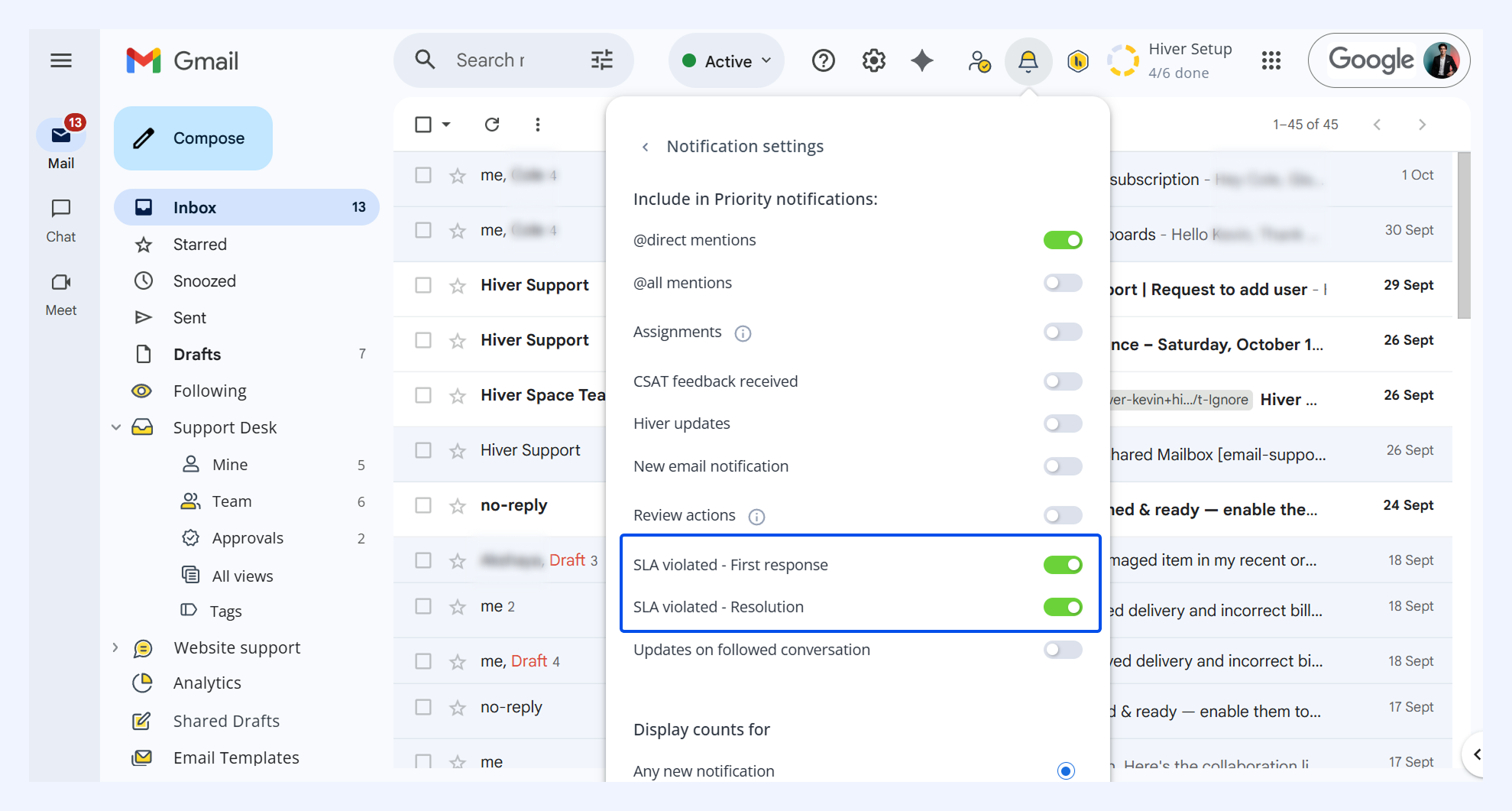Open the Mail section icon
The image size is (1512, 811).
point(61,136)
